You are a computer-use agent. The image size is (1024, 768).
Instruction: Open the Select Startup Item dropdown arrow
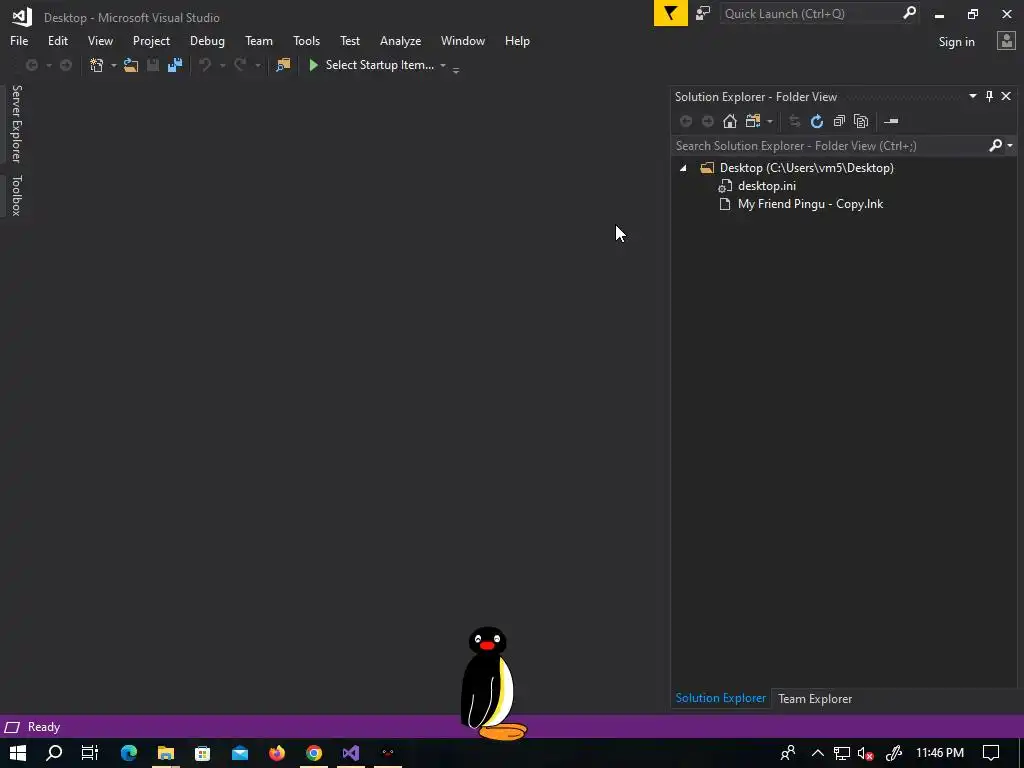pos(443,65)
